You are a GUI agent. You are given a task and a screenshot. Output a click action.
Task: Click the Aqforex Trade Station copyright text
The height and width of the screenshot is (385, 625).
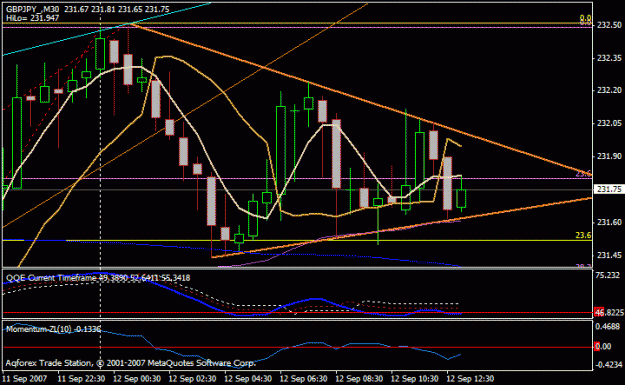tap(130, 363)
